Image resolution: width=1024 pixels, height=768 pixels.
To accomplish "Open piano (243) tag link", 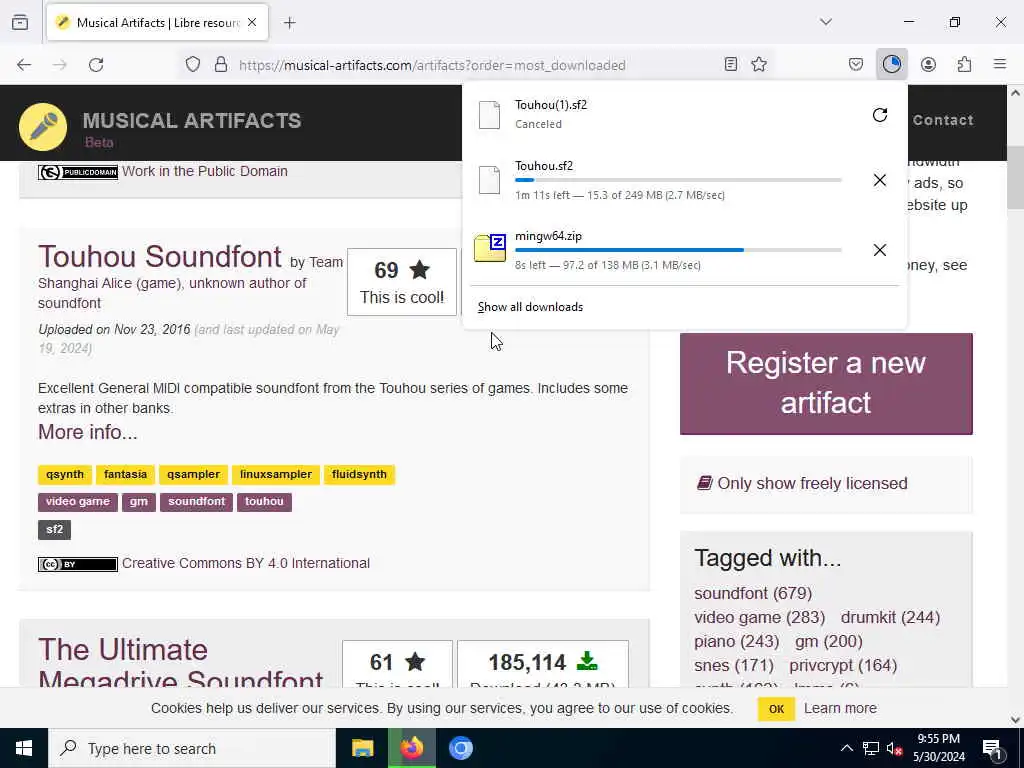I will 737,641.
